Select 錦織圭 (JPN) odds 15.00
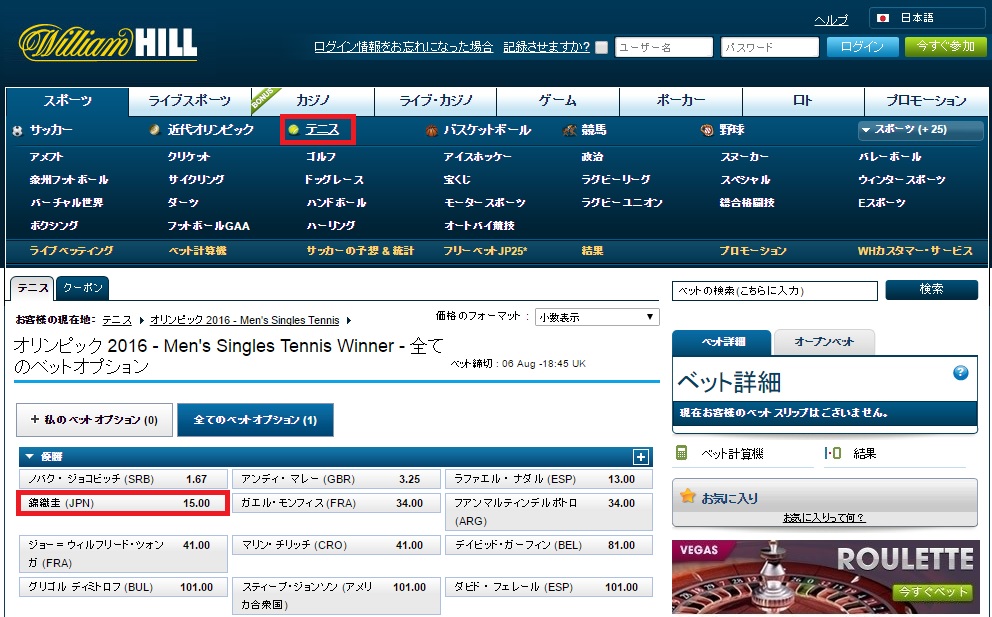Image resolution: width=992 pixels, height=617 pixels. click(x=123, y=503)
